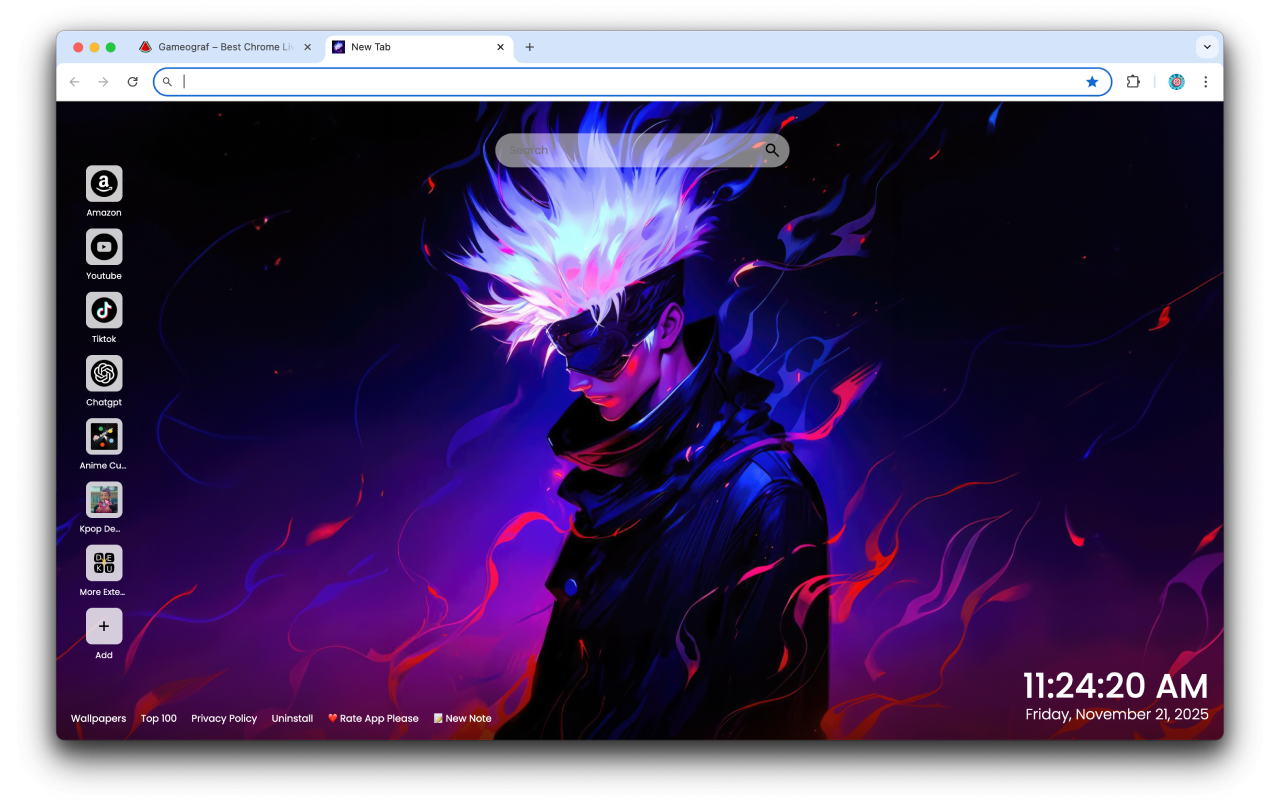
Task: Open the Amazon shortcut icon
Action: (x=104, y=184)
